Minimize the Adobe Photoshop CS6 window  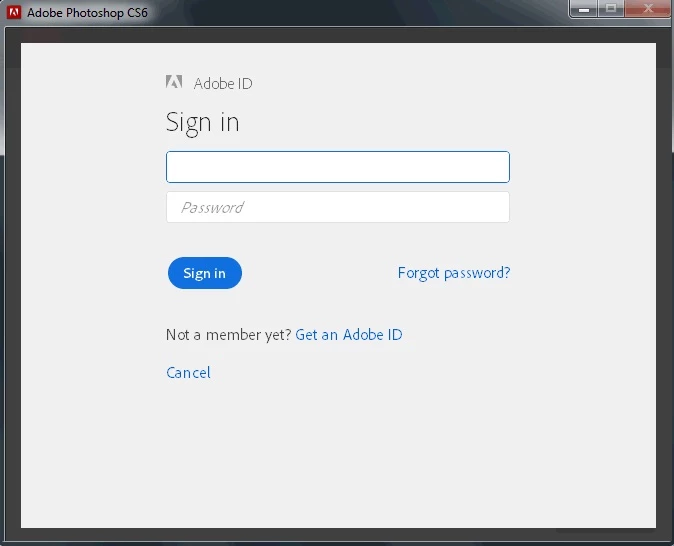click(x=583, y=9)
